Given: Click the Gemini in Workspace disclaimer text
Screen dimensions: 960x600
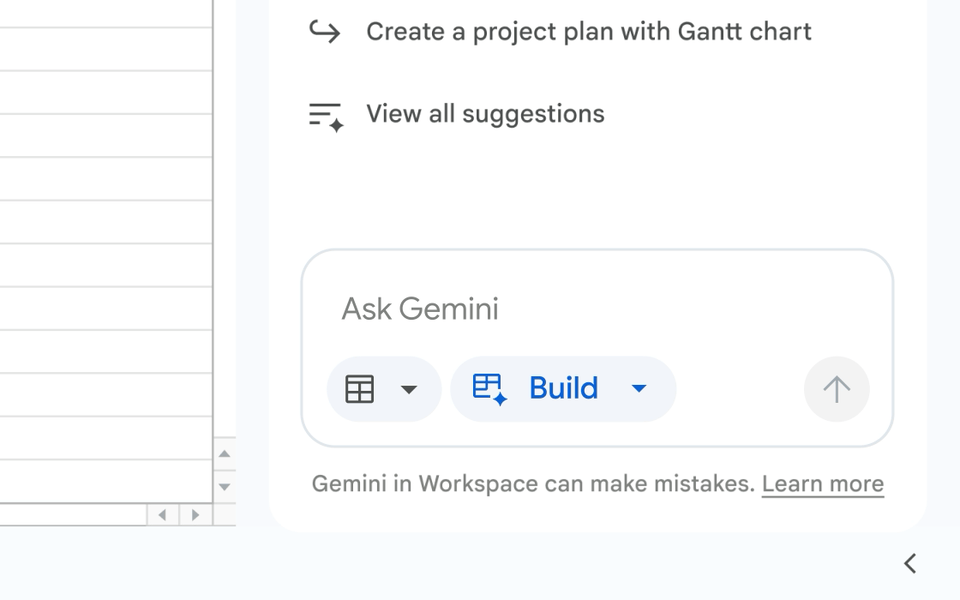Looking at the screenshot, I should tap(532, 484).
